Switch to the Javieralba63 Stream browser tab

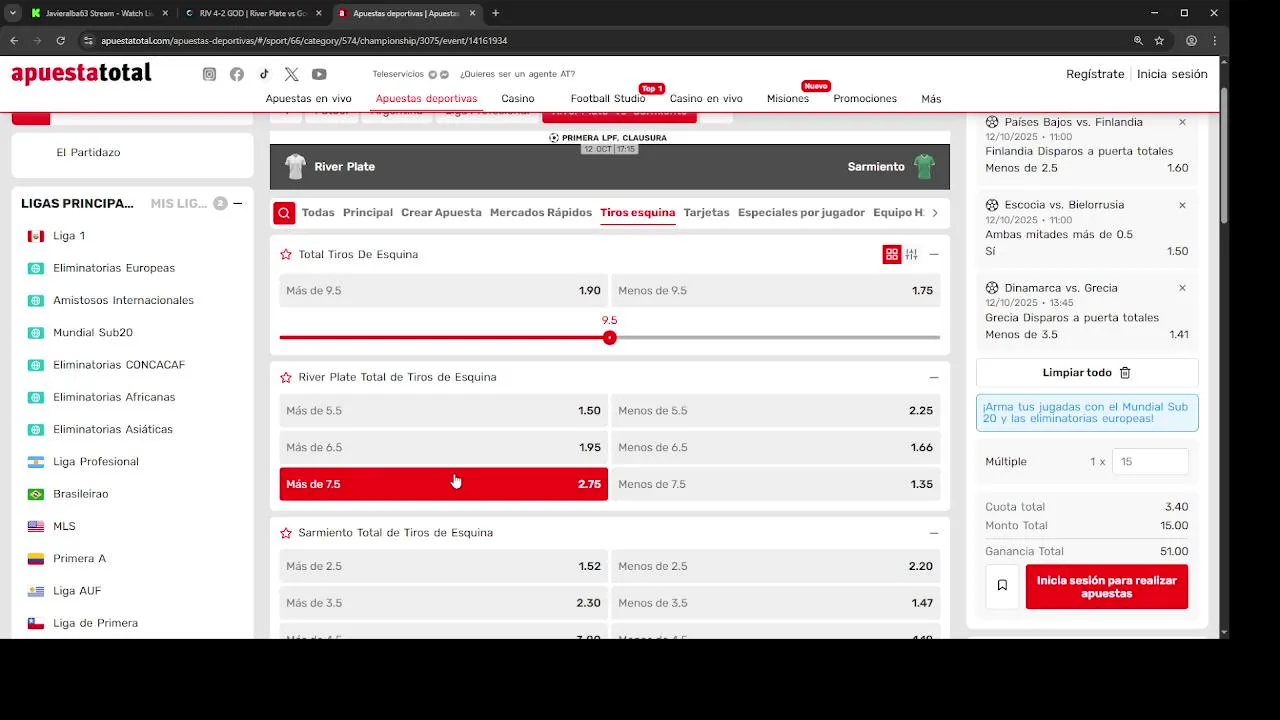(99, 13)
